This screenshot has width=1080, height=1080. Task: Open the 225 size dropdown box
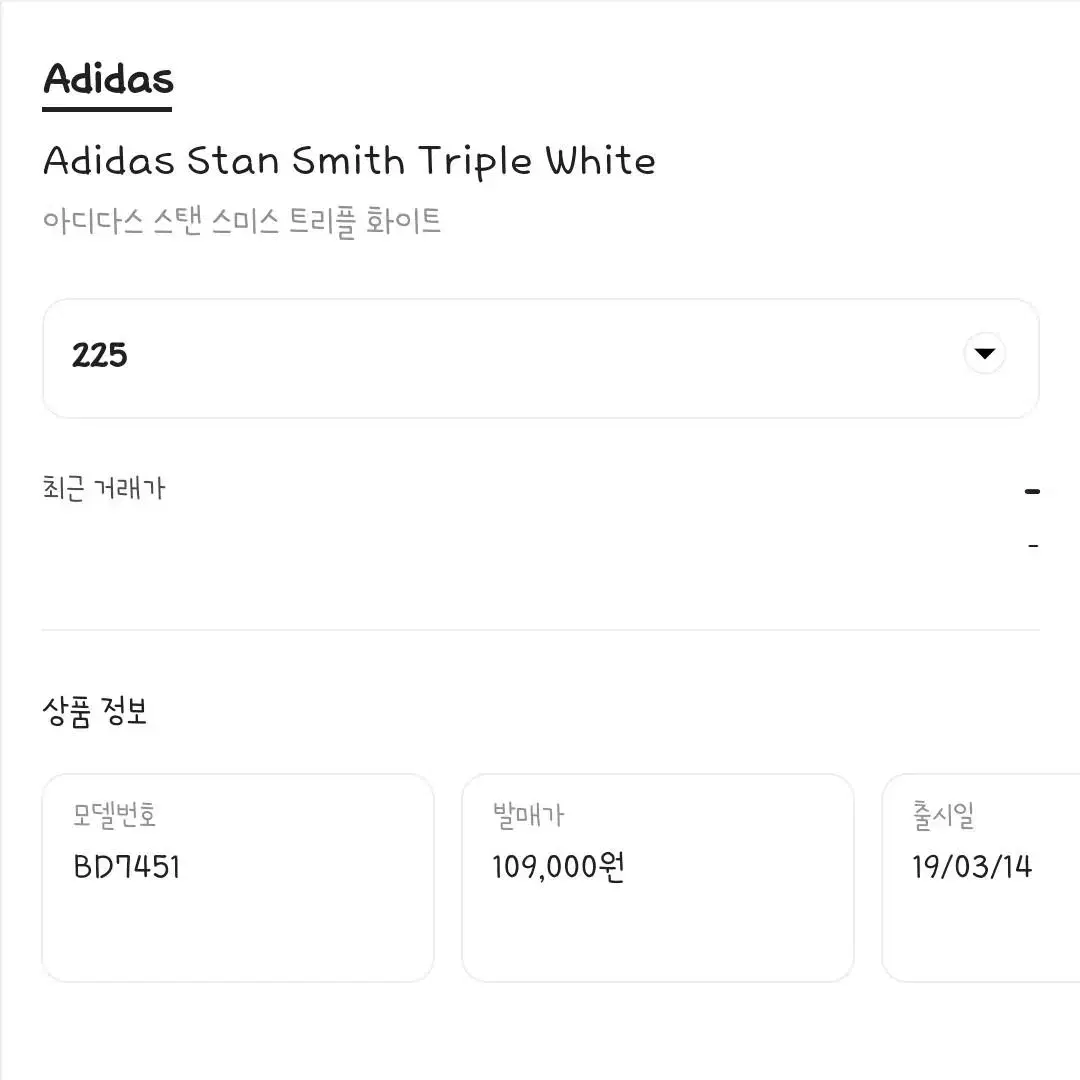[541, 358]
